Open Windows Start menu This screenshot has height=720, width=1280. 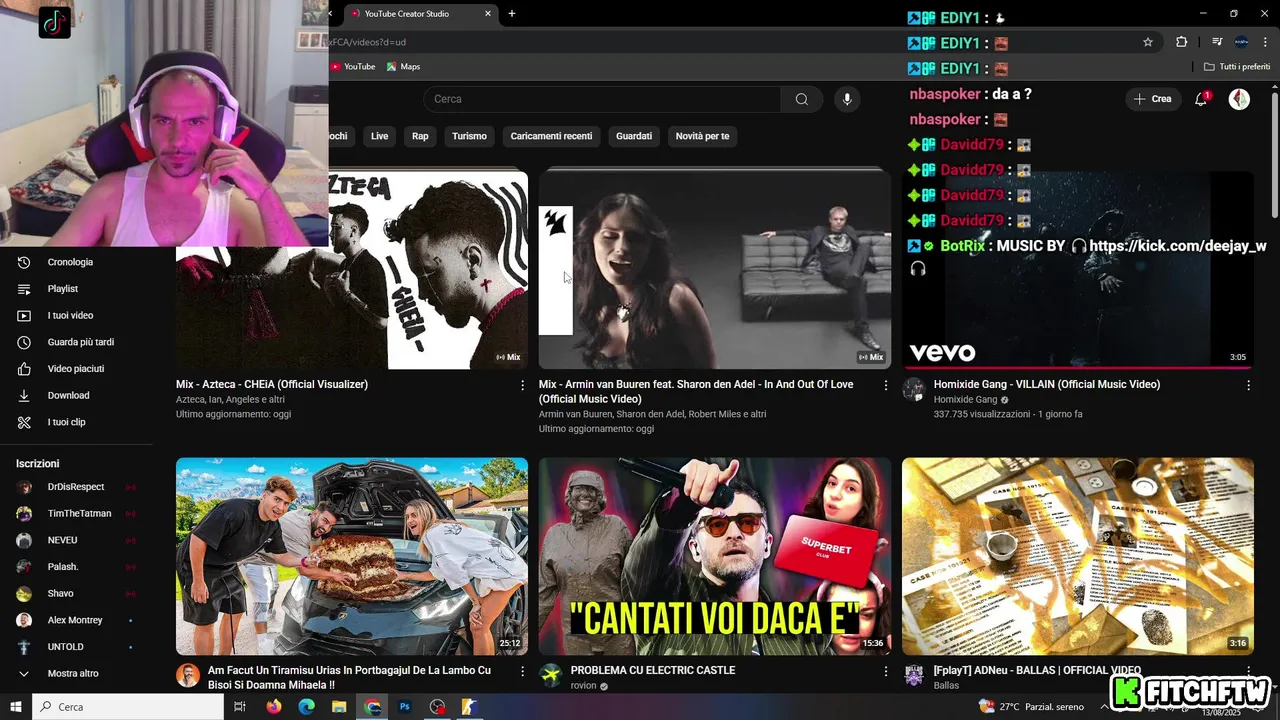coord(16,707)
